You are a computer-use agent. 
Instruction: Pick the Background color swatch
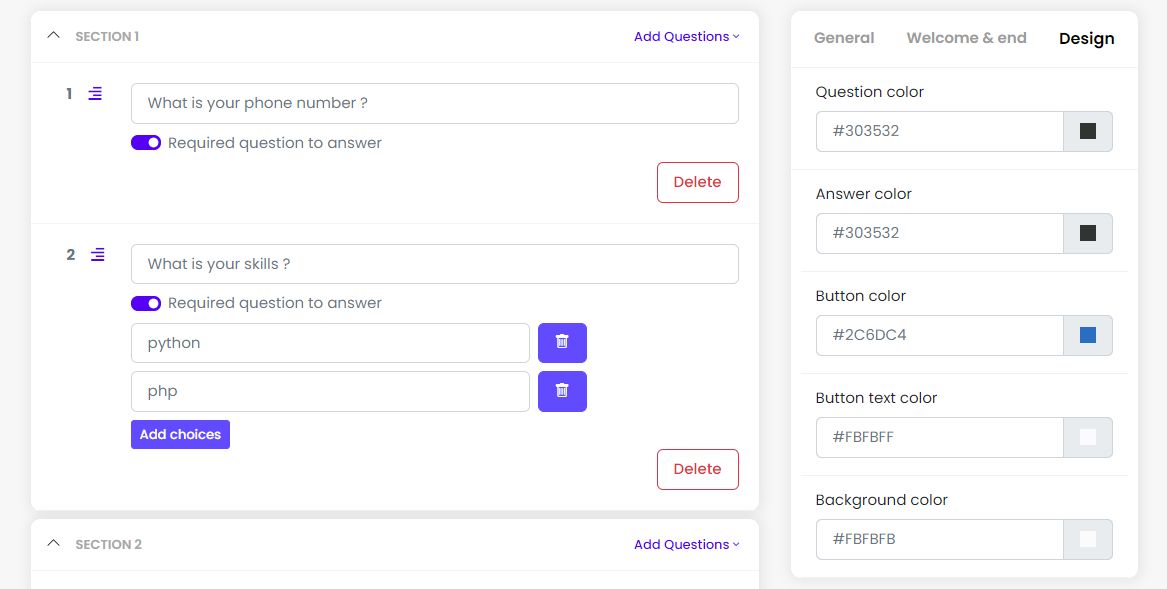tap(1088, 539)
